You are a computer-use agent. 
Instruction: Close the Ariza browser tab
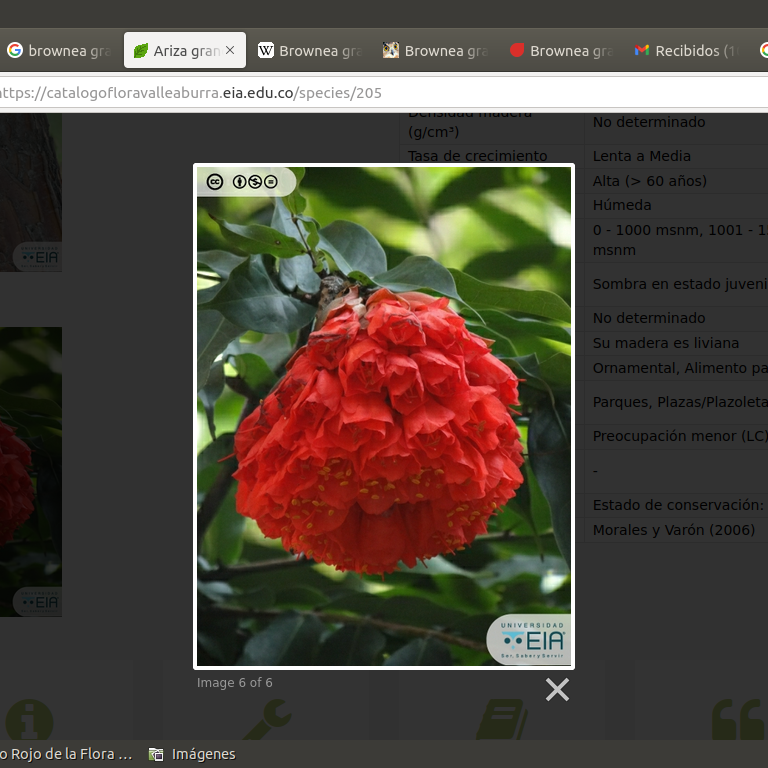pos(230,50)
